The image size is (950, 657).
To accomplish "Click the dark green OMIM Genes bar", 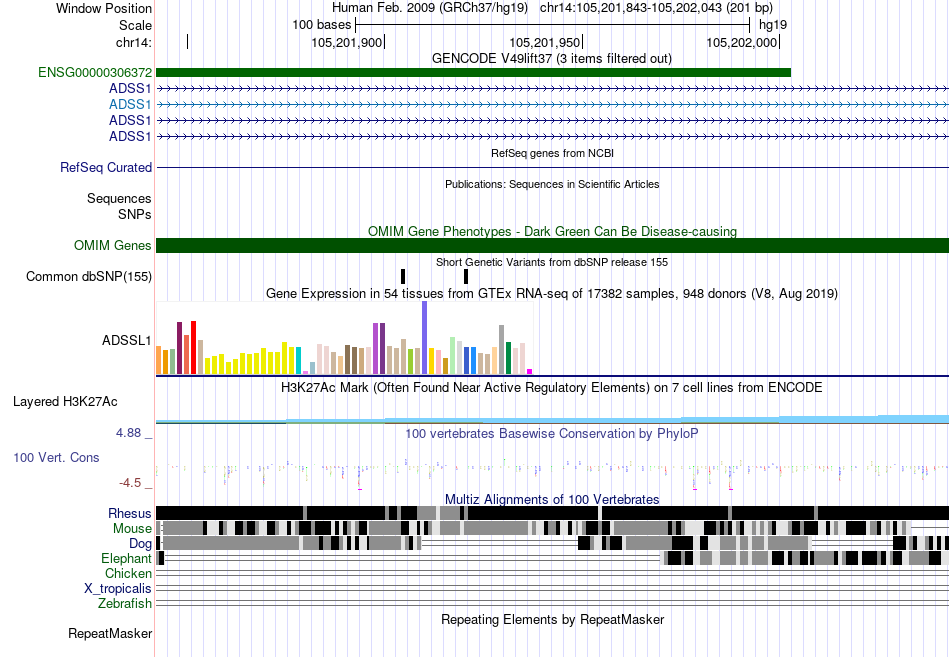I will click(x=552, y=245).
